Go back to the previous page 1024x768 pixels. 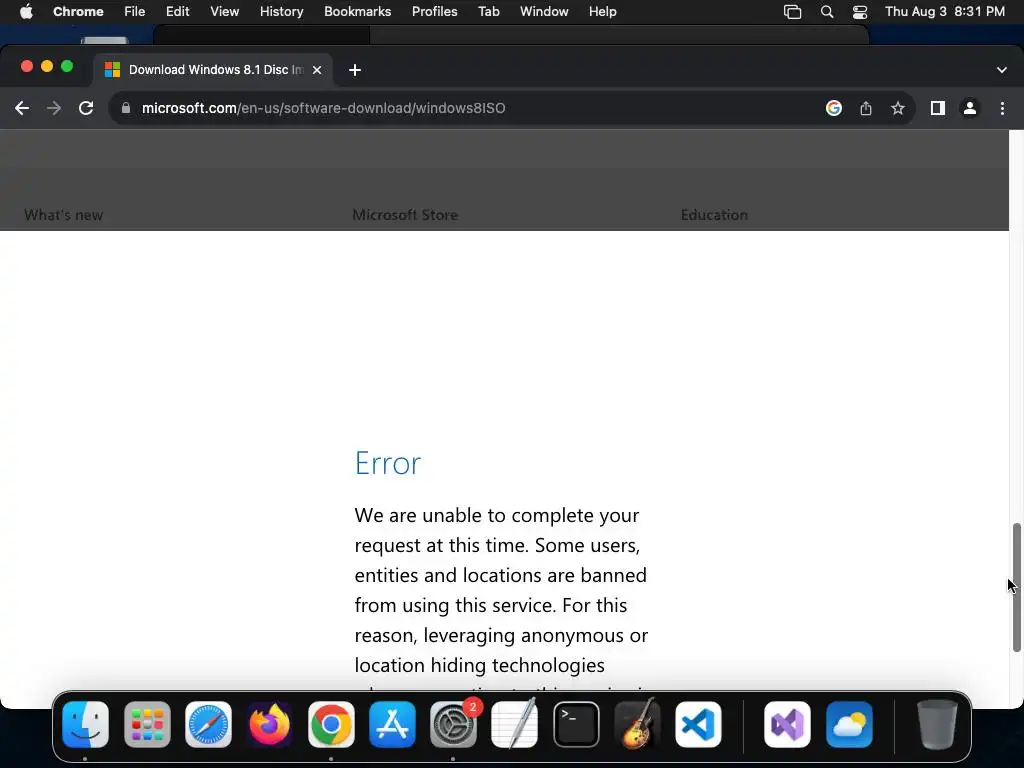[22, 108]
